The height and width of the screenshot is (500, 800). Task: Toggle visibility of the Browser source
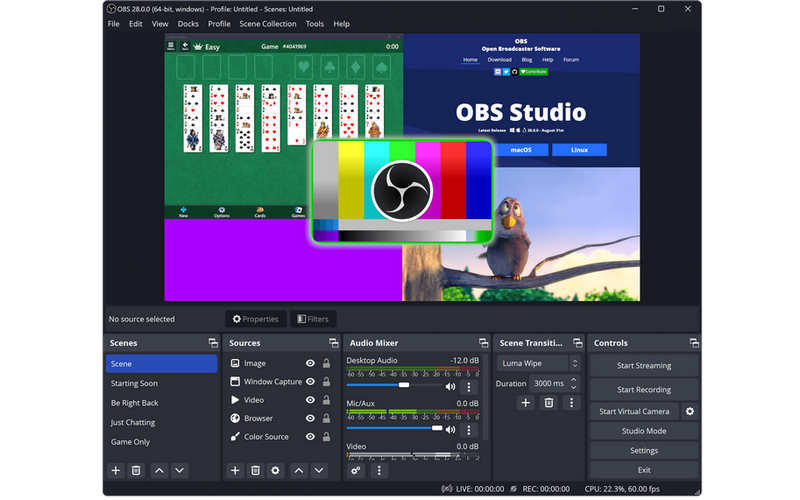tap(311, 419)
